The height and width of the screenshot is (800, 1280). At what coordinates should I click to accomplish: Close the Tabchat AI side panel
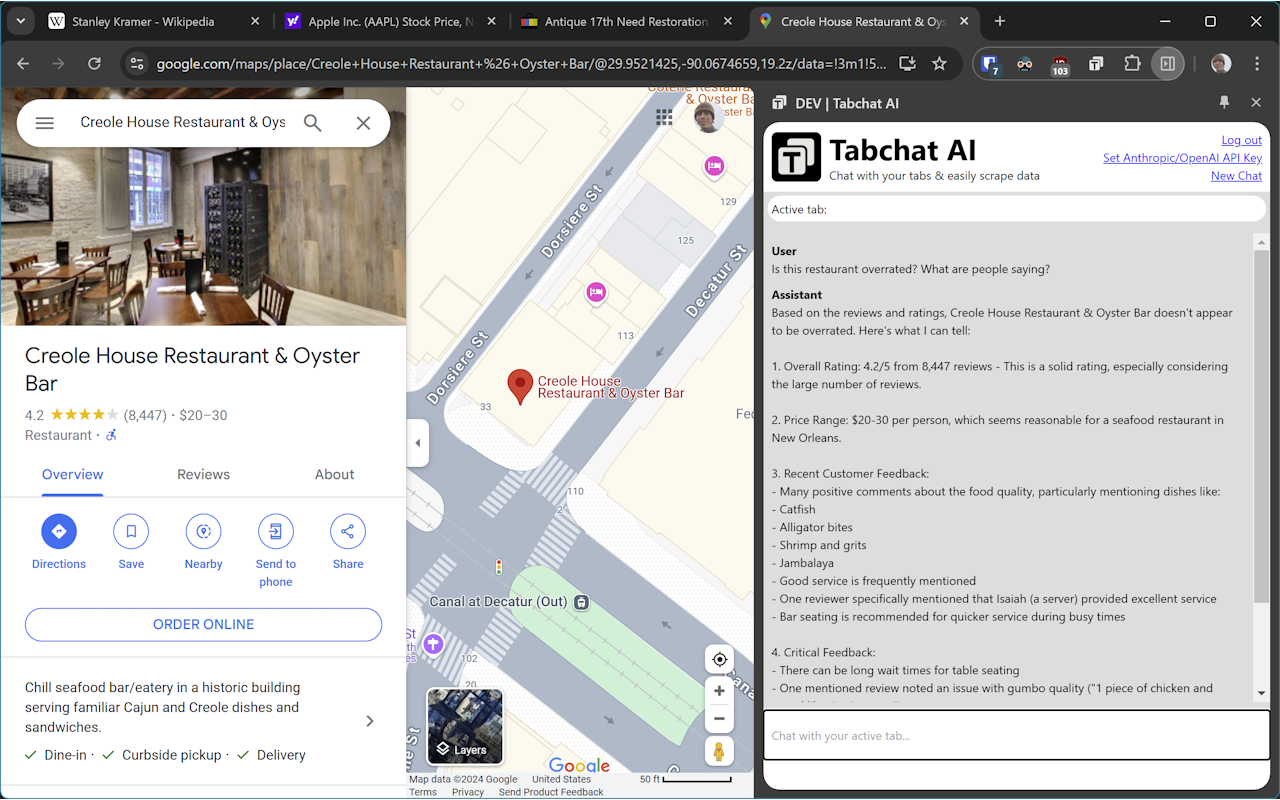click(1256, 103)
